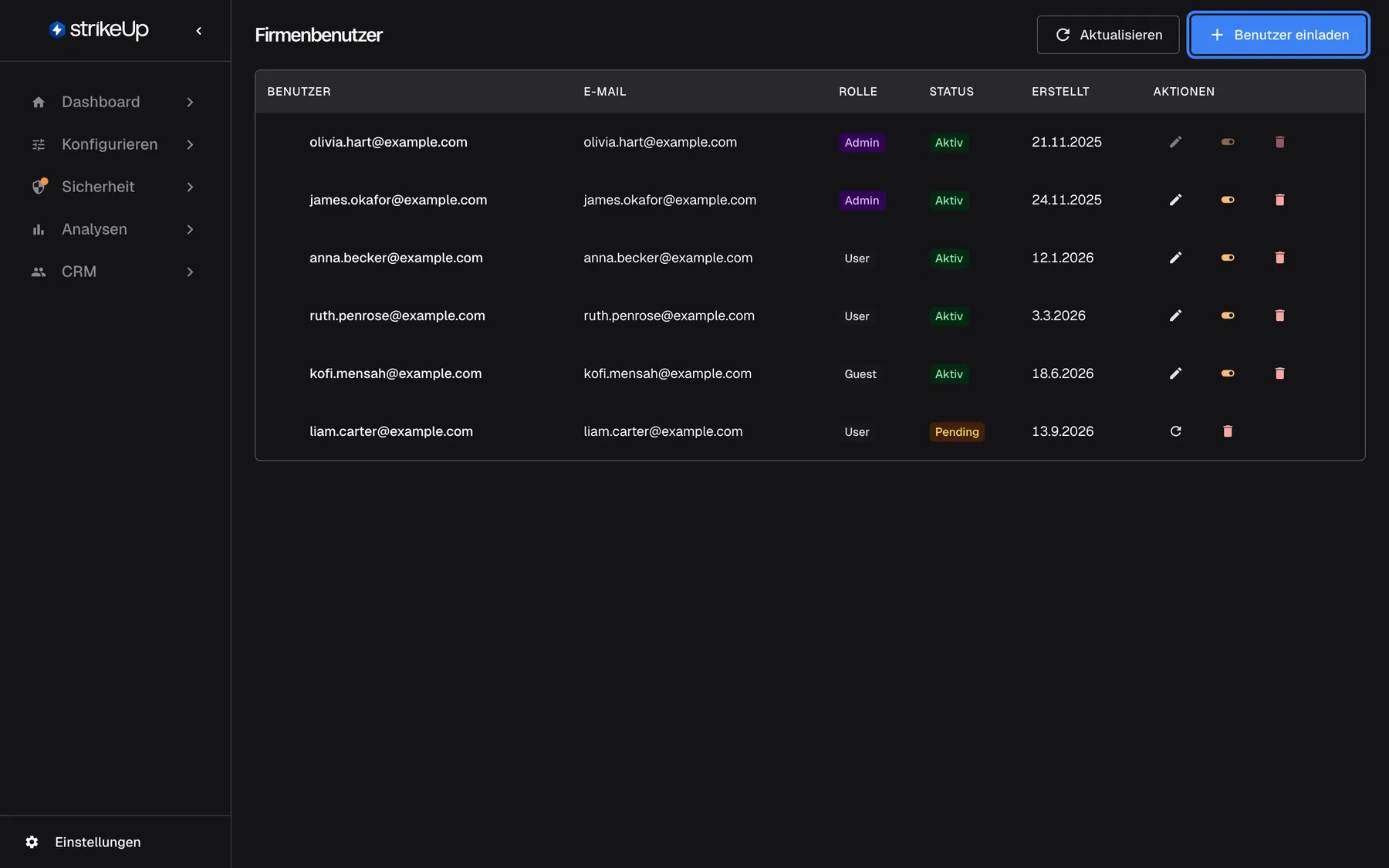This screenshot has width=1389, height=868.
Task: Open the edit pencil for ruth.penrose@example.com
Action: [1175, 316]
